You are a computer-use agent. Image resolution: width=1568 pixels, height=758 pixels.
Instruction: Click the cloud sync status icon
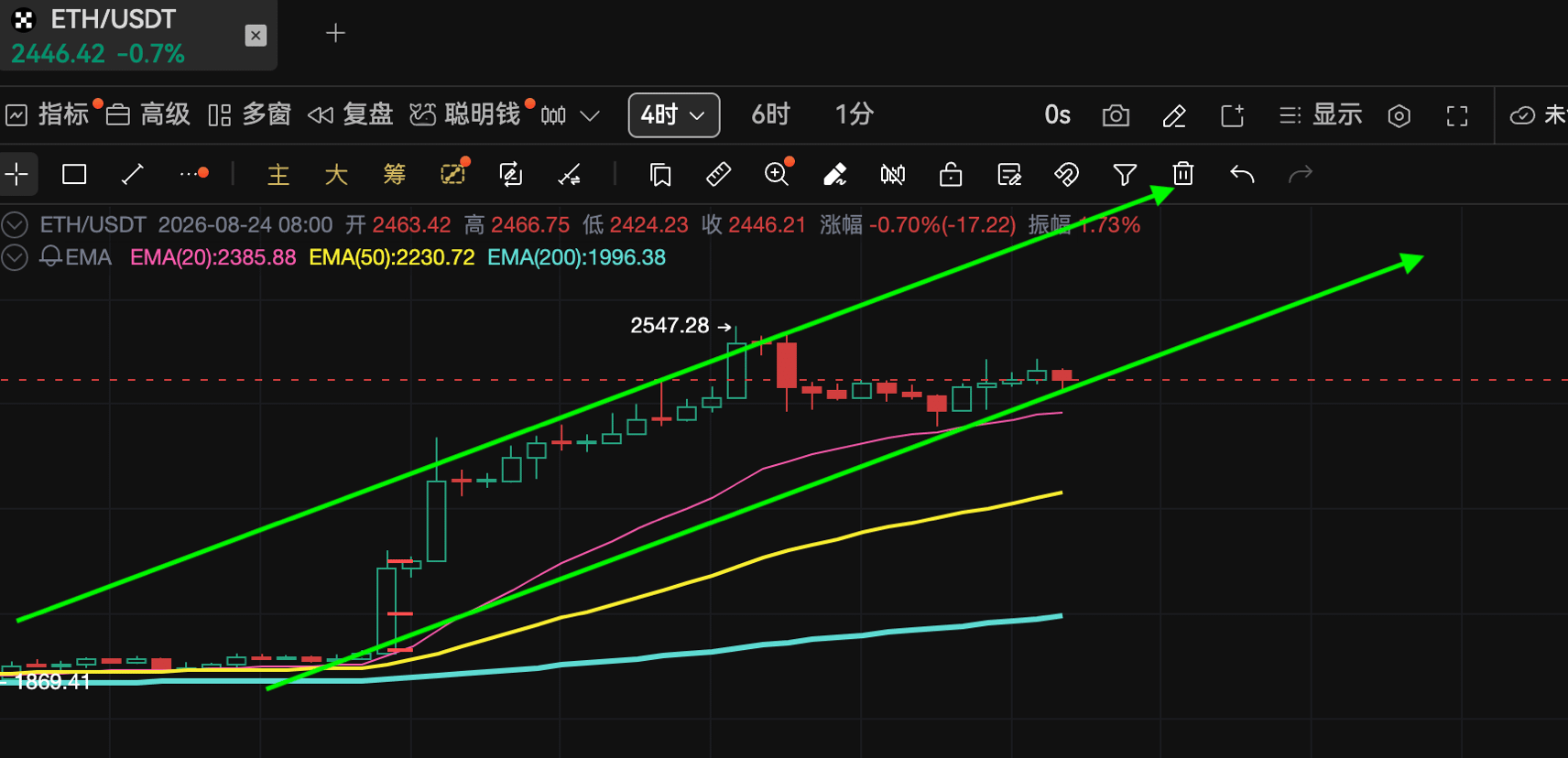(x=1522, y=115)
